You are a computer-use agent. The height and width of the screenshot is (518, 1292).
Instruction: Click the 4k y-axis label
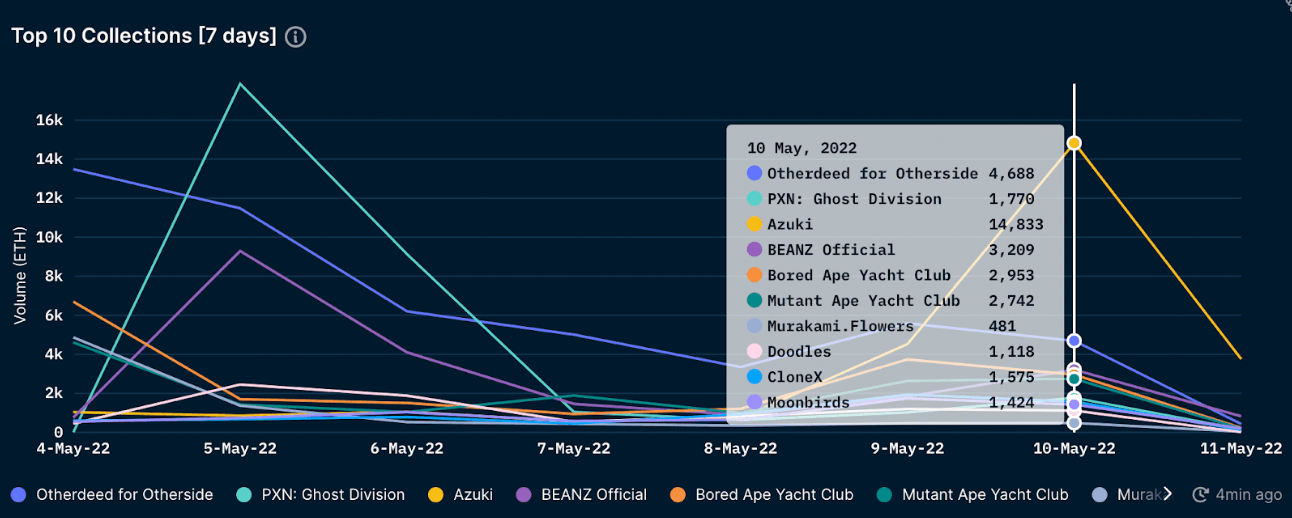[54, 354]
